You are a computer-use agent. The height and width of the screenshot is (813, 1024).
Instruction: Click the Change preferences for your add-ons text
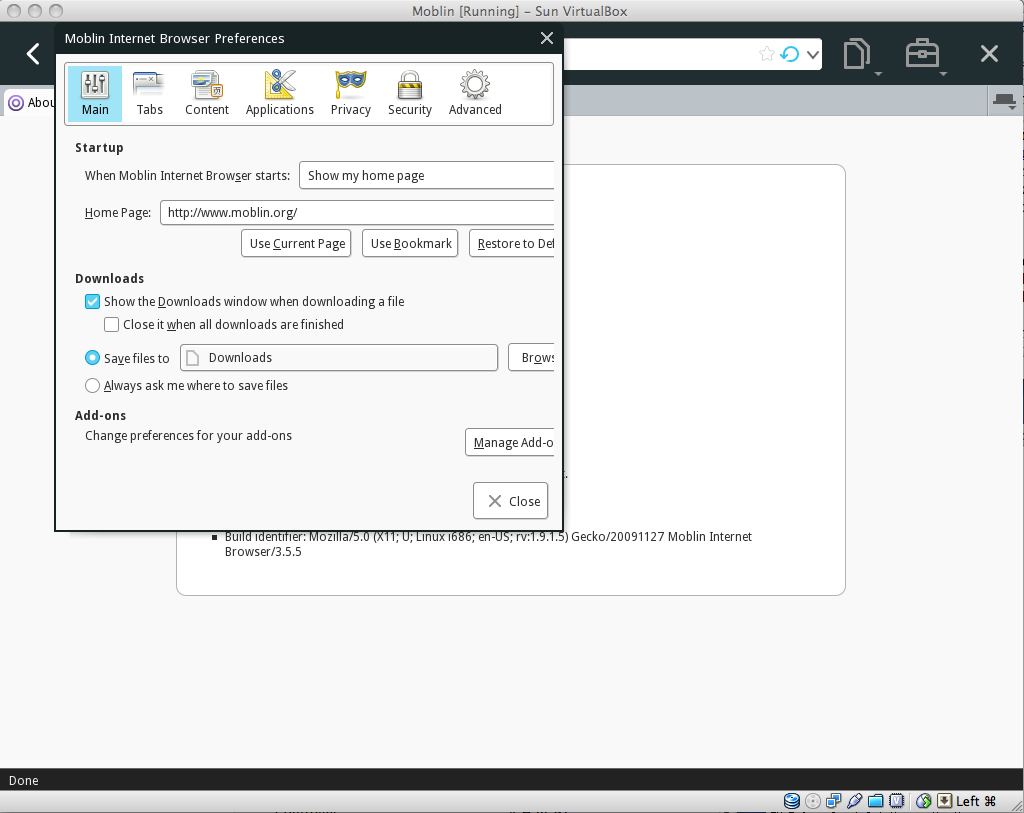pyautogui.click(x=189, y=436)
